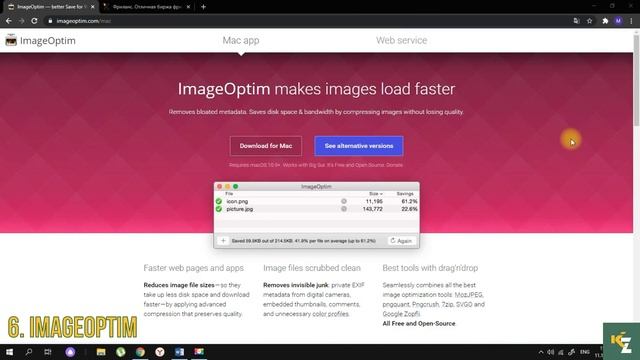Click the Savings column header
The width and height of the screenshot is (640, 360).
pyautogui.click(x=405, y=193)
